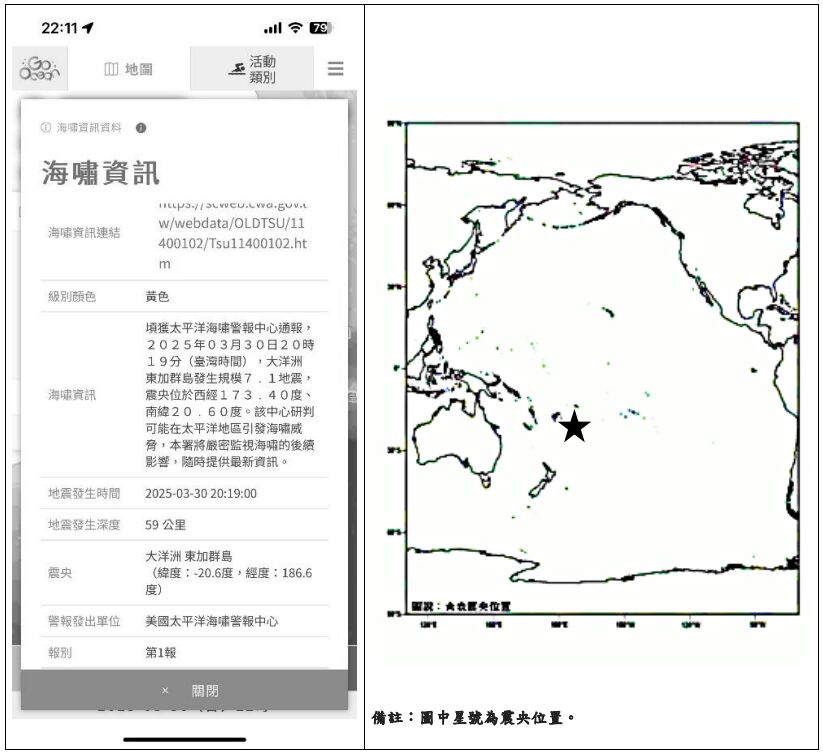Viewport: 823px width, 754px height.
Task: Click the 59 公里 depth value
Action: [166, 524]
